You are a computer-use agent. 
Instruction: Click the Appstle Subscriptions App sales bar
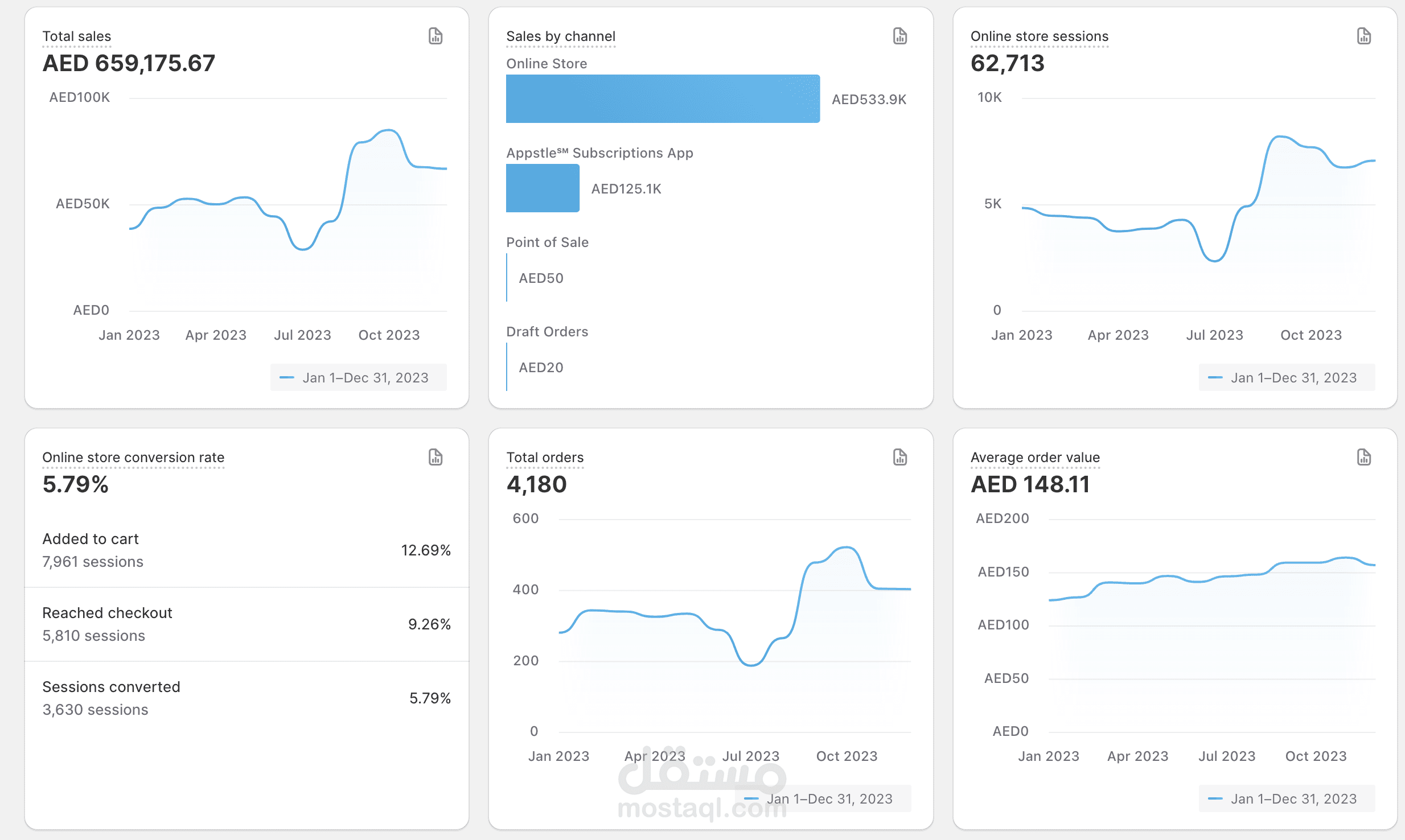[x=543, y=188]
